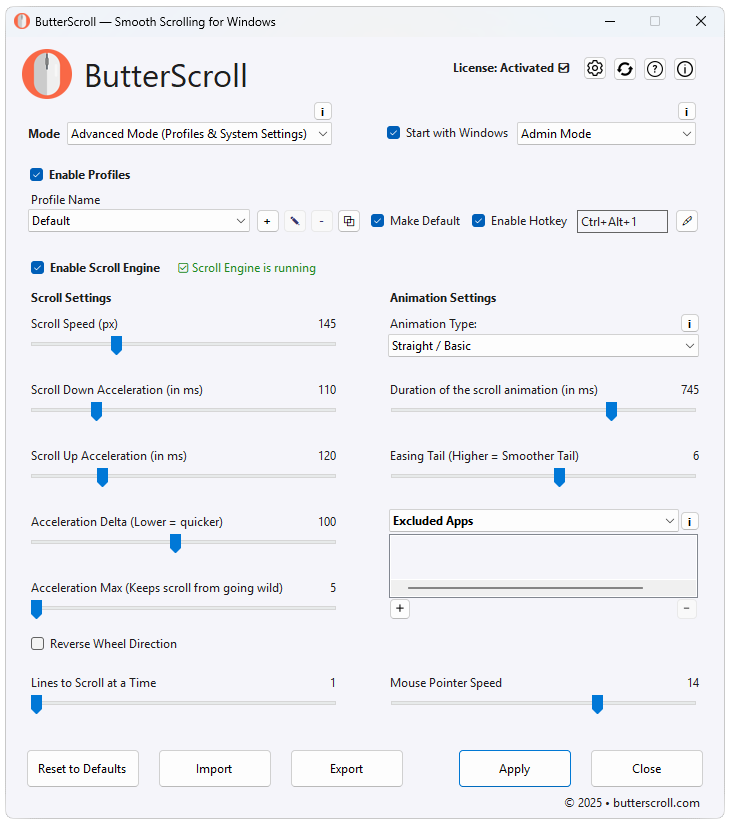Uncheck Enable Scroll Engine
Screen dimensions: 731x826
[x=37, y=267]
